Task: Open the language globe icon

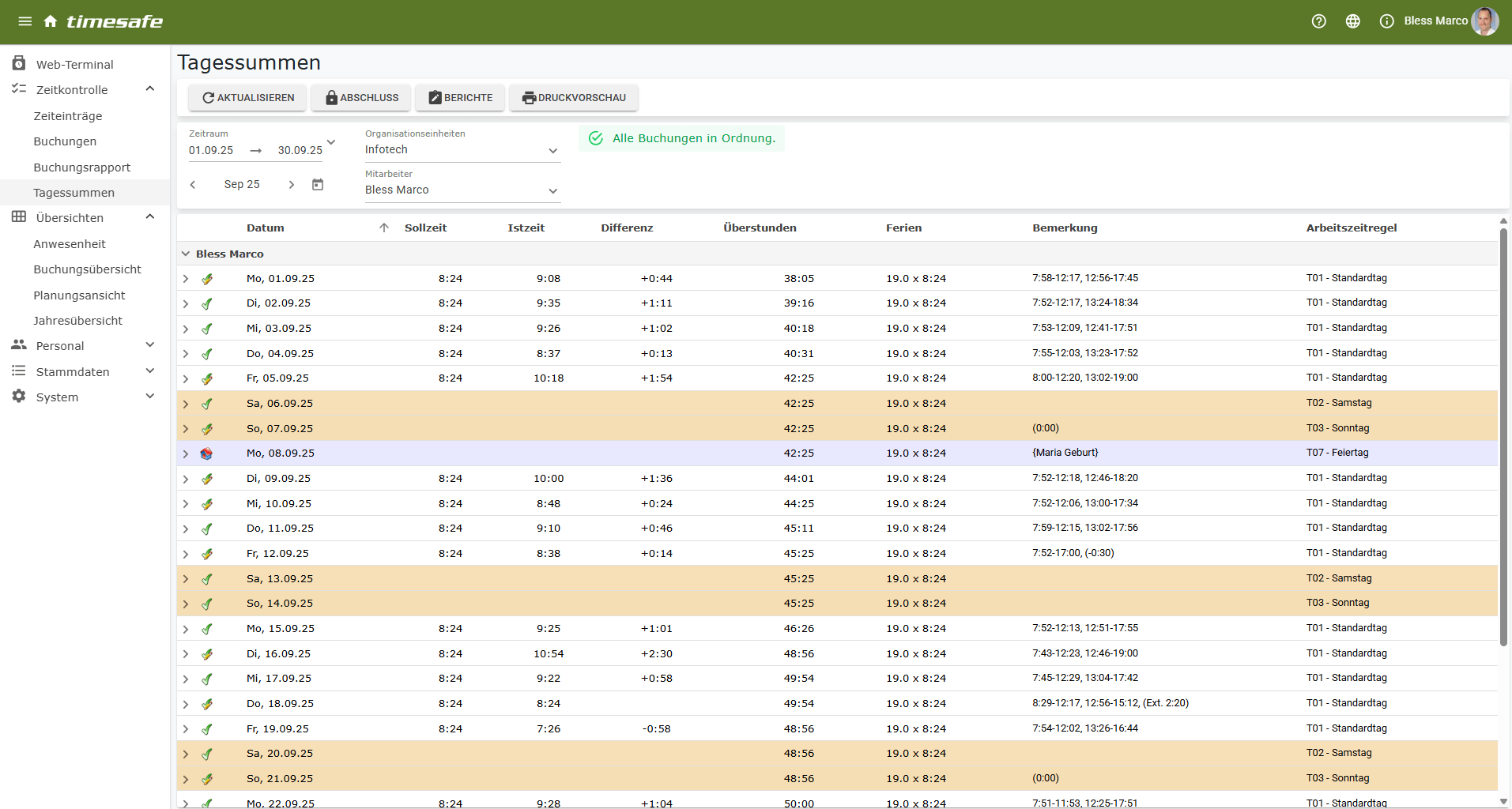Action: tap(1352, 21)
